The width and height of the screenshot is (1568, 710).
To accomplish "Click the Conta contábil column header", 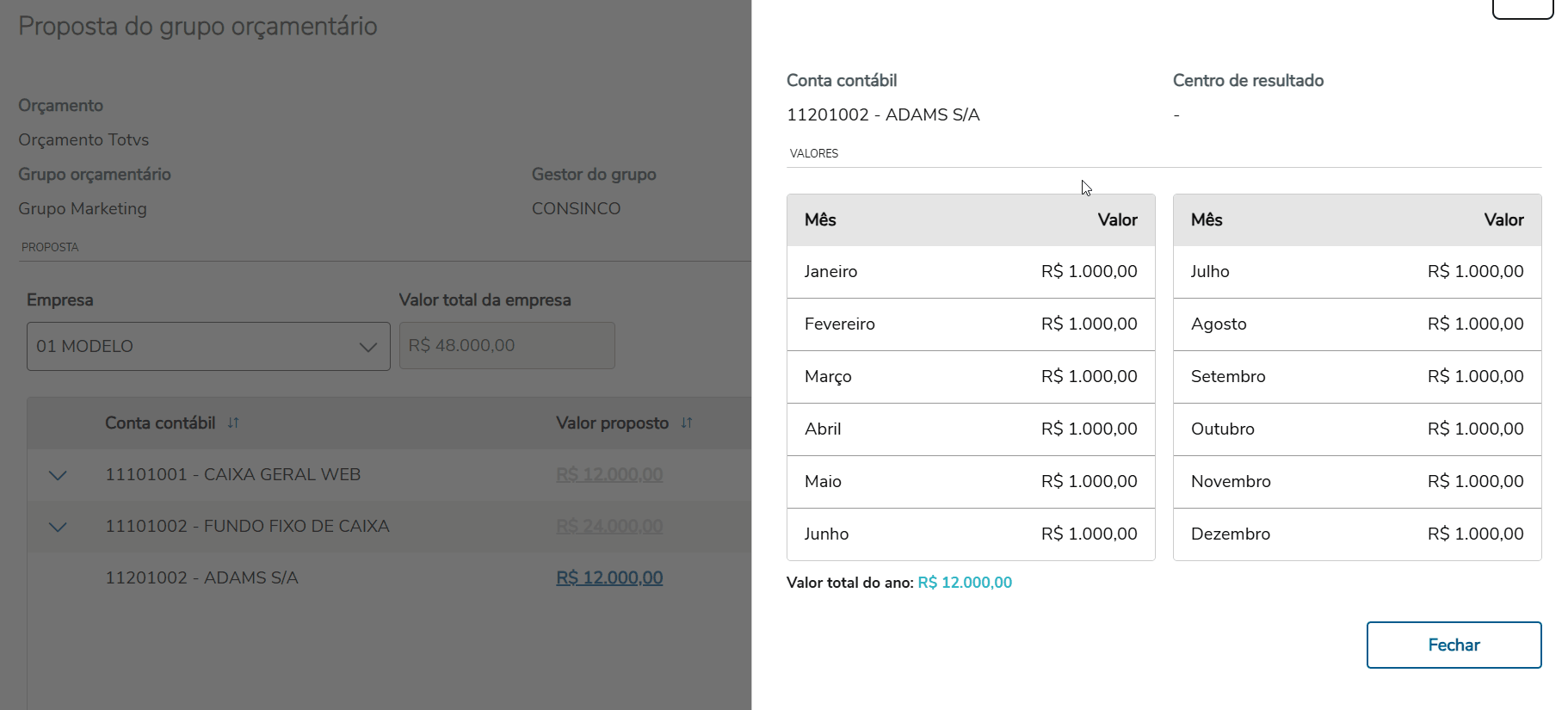I will coord(160,423).
